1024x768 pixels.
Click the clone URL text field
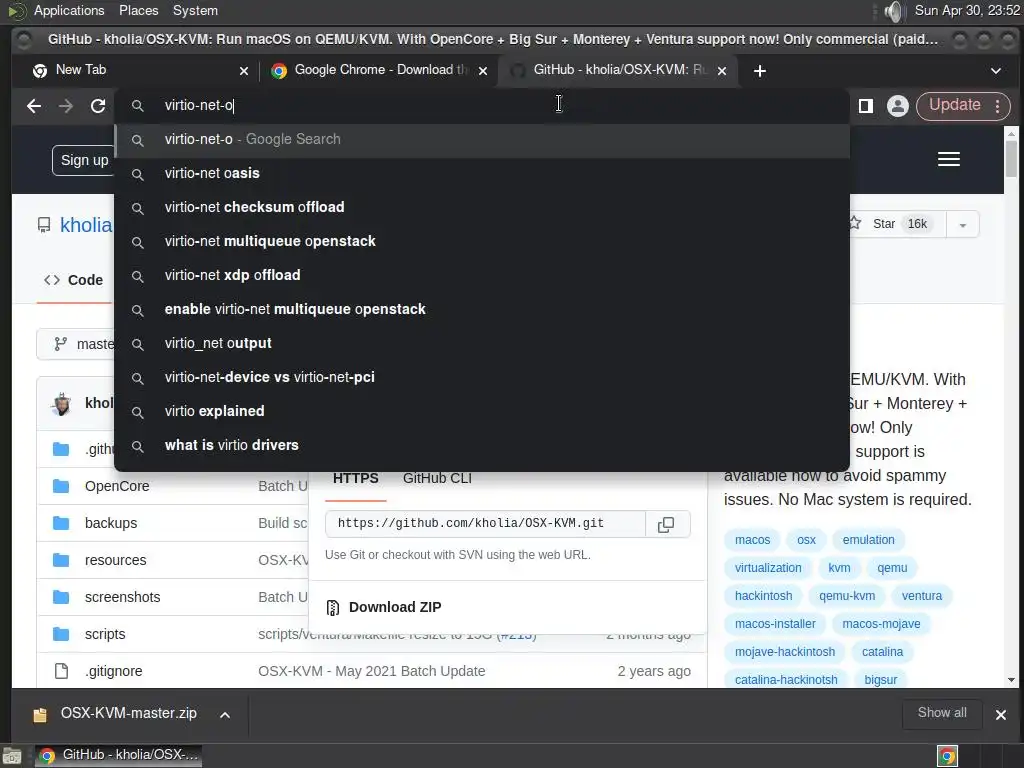485,524
